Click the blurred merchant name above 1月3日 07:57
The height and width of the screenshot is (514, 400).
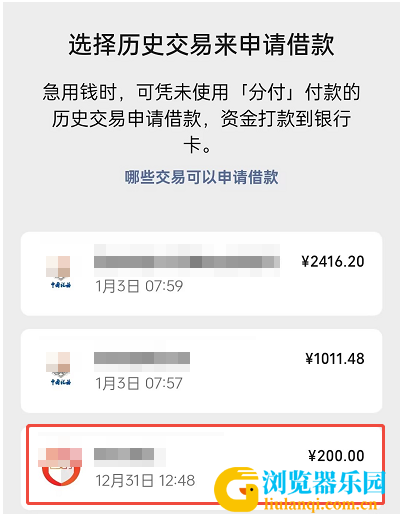click(142, 361)
